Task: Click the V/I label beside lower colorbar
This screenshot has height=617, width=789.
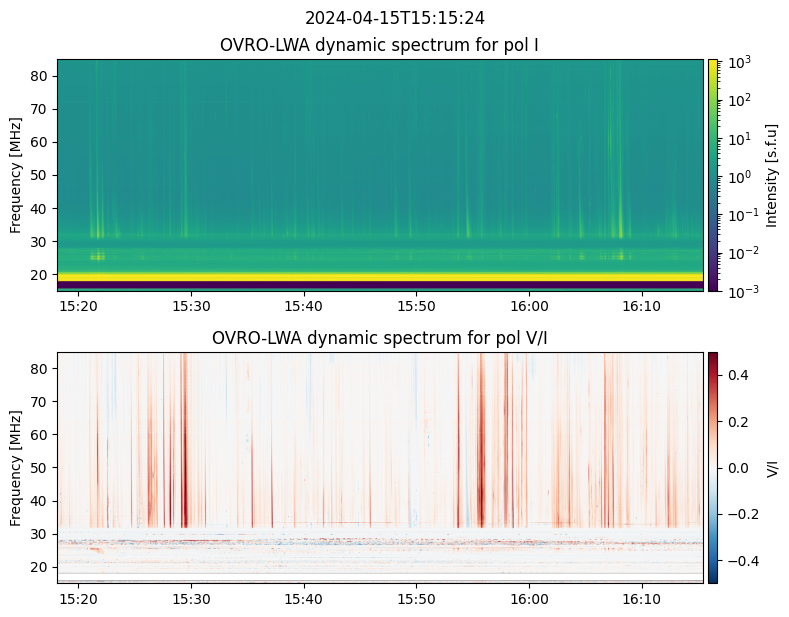Action: coord(771,467)
